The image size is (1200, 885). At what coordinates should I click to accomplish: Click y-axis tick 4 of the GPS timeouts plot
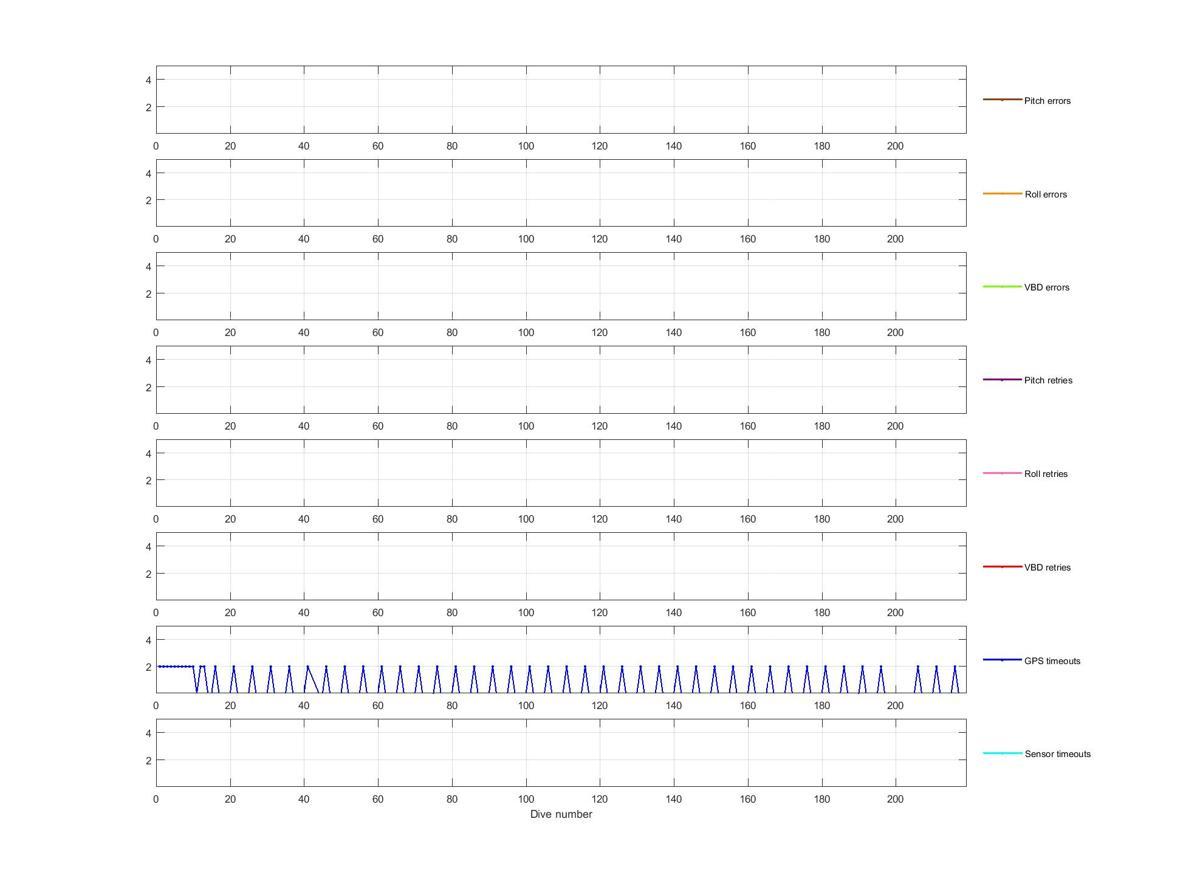[148, 639]
